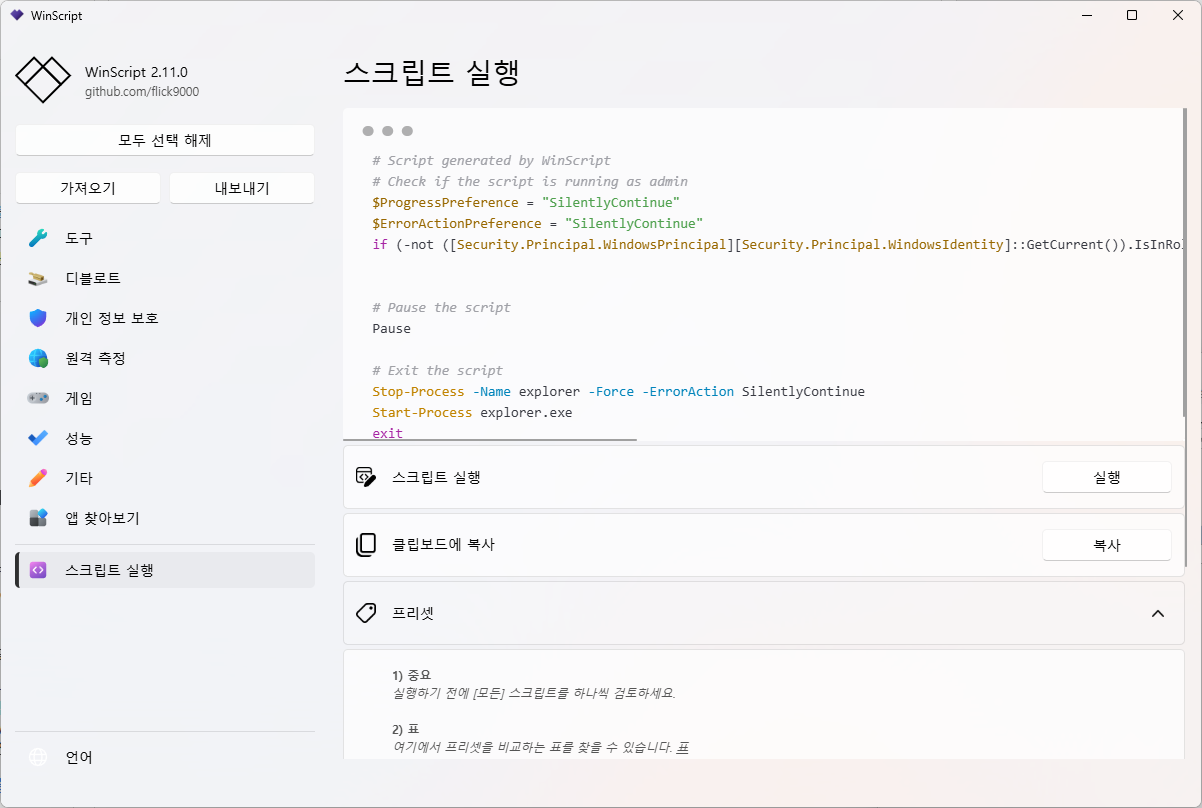Click the '1) 중요' preset heading
Image resolution: width=1202 pixels, height=808 pixels.
411,675
